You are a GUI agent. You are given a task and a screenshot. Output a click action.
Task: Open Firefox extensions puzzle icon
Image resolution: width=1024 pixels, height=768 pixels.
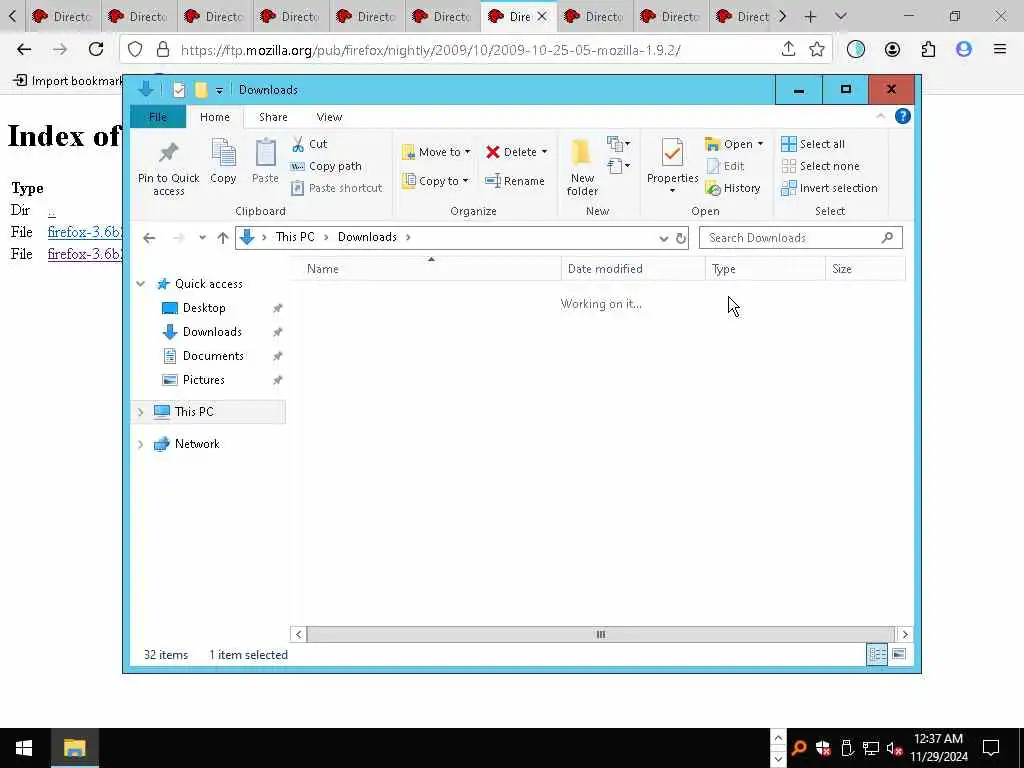click(x=928, y=49)
